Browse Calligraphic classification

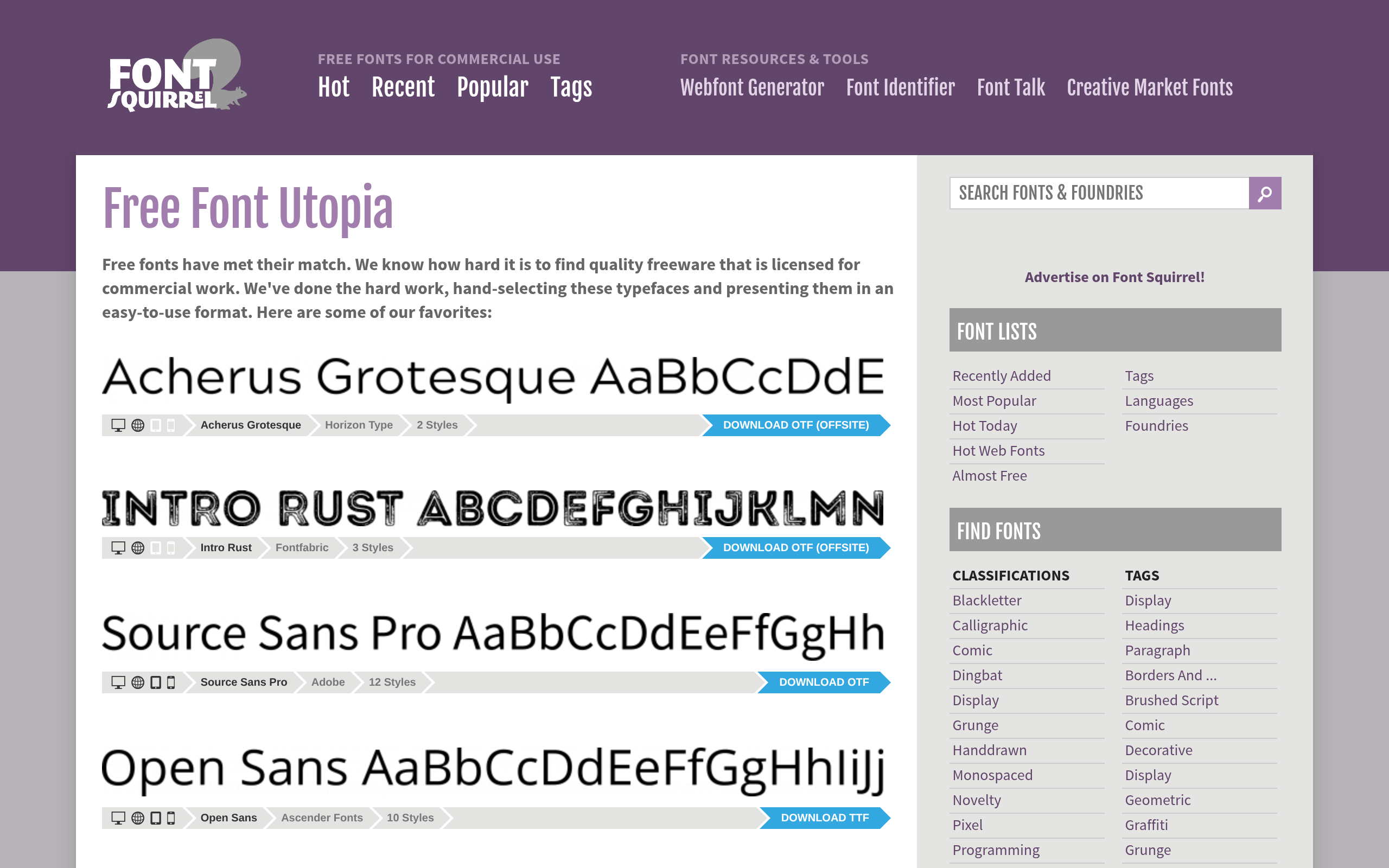point(990,625)
